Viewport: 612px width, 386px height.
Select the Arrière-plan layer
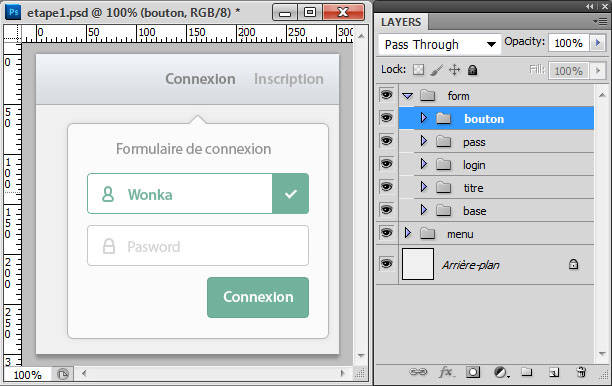click(x=496, y=264)
